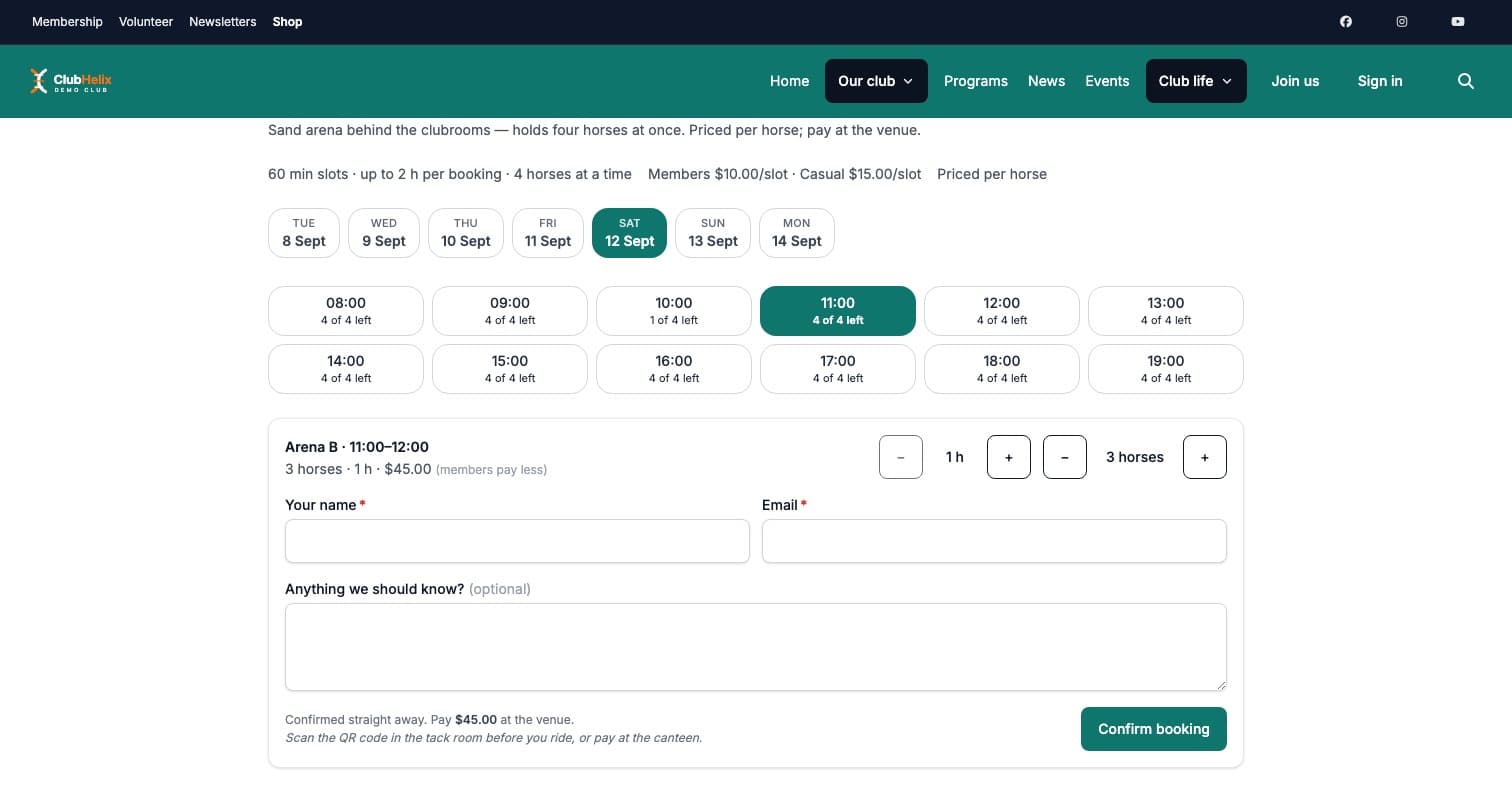This screenshot has width=1512, height=810.
Task: Select Friday 11 Sept date
Action: (548, 233)
